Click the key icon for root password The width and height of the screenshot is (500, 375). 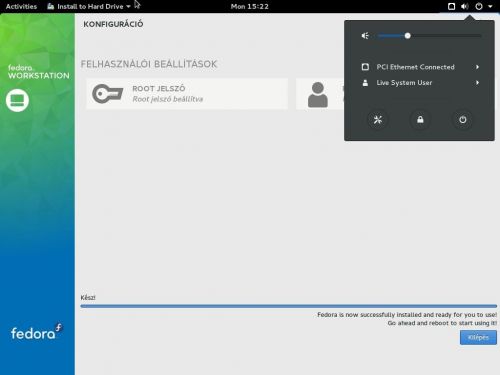(x=107, y=94)
